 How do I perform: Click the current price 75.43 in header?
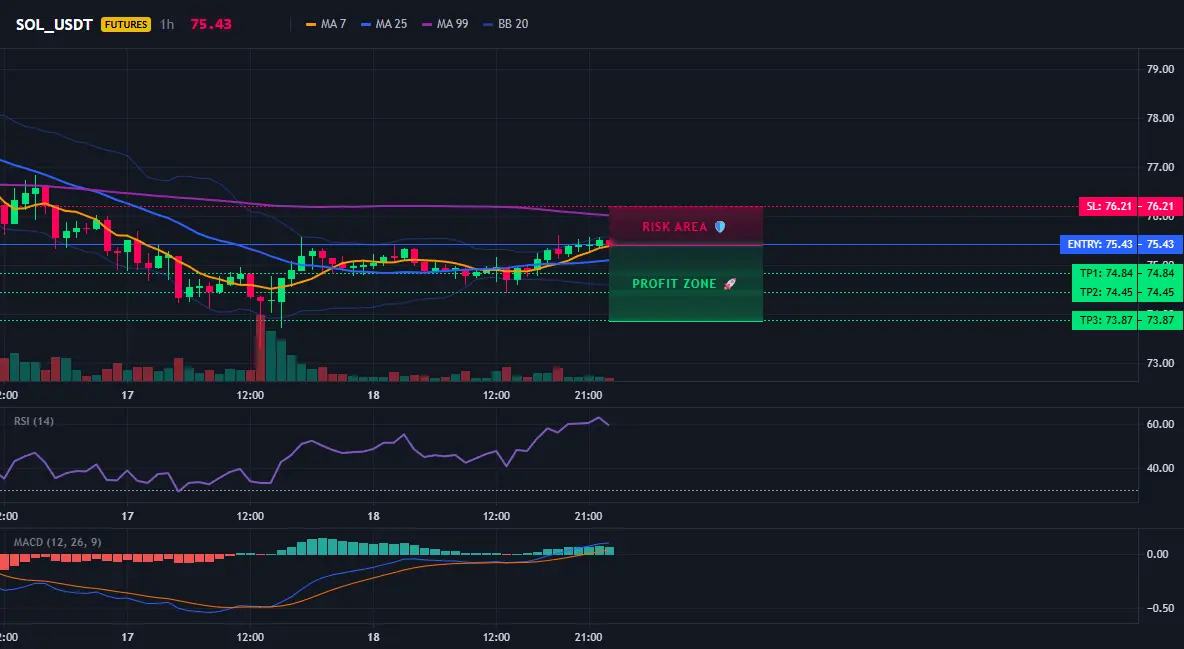[x=211, y=24]
